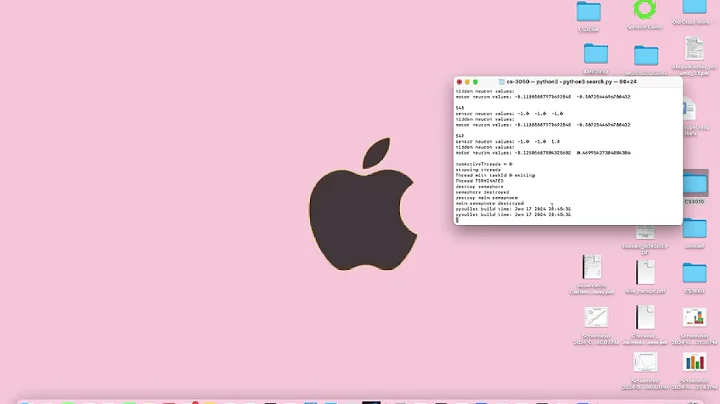Open the Receipt PDF partly behind the terminal

pyautogui.click(x=645, y=232)
